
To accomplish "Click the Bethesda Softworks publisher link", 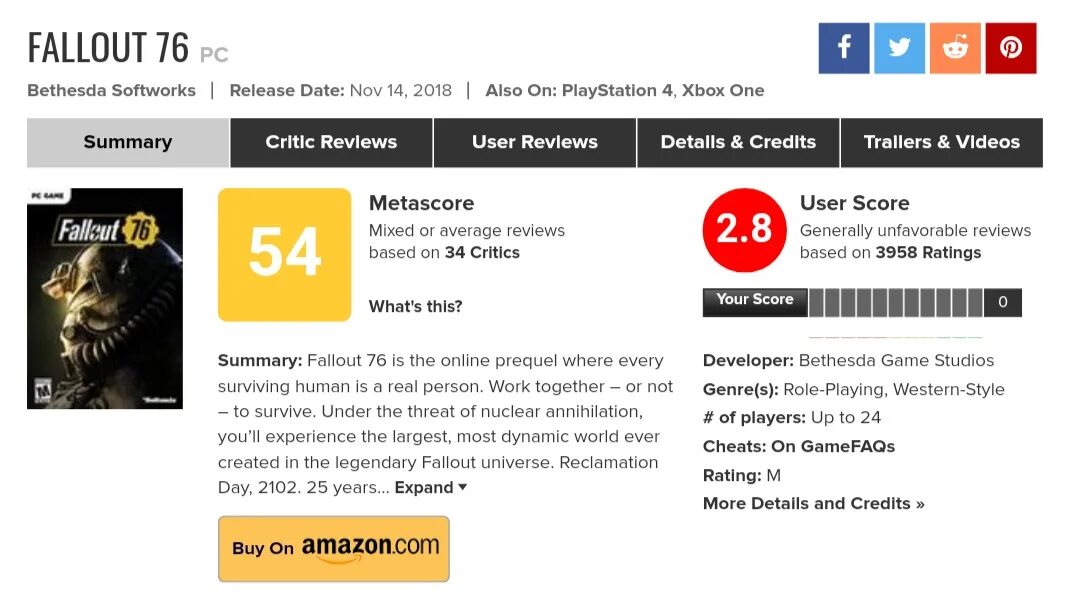I will click(x=112, y=90).
